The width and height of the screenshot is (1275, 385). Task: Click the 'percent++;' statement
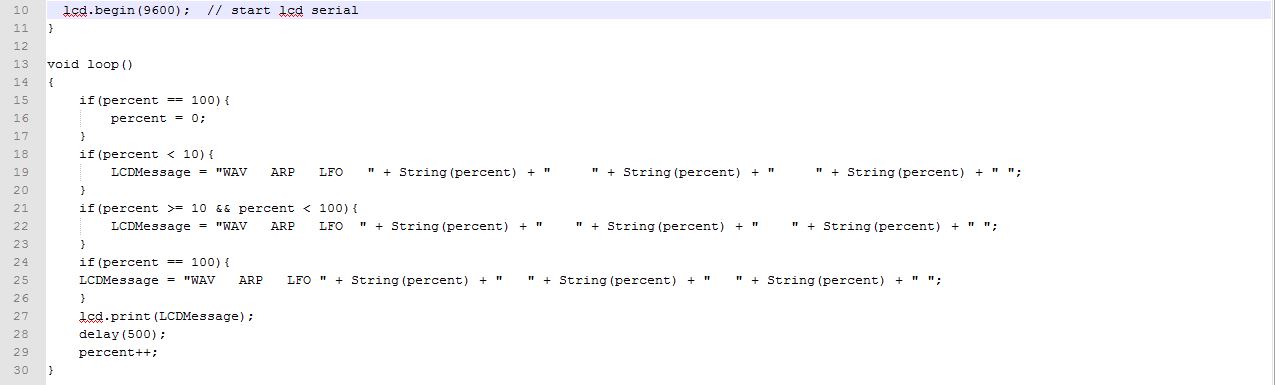[x=118, y=352]
